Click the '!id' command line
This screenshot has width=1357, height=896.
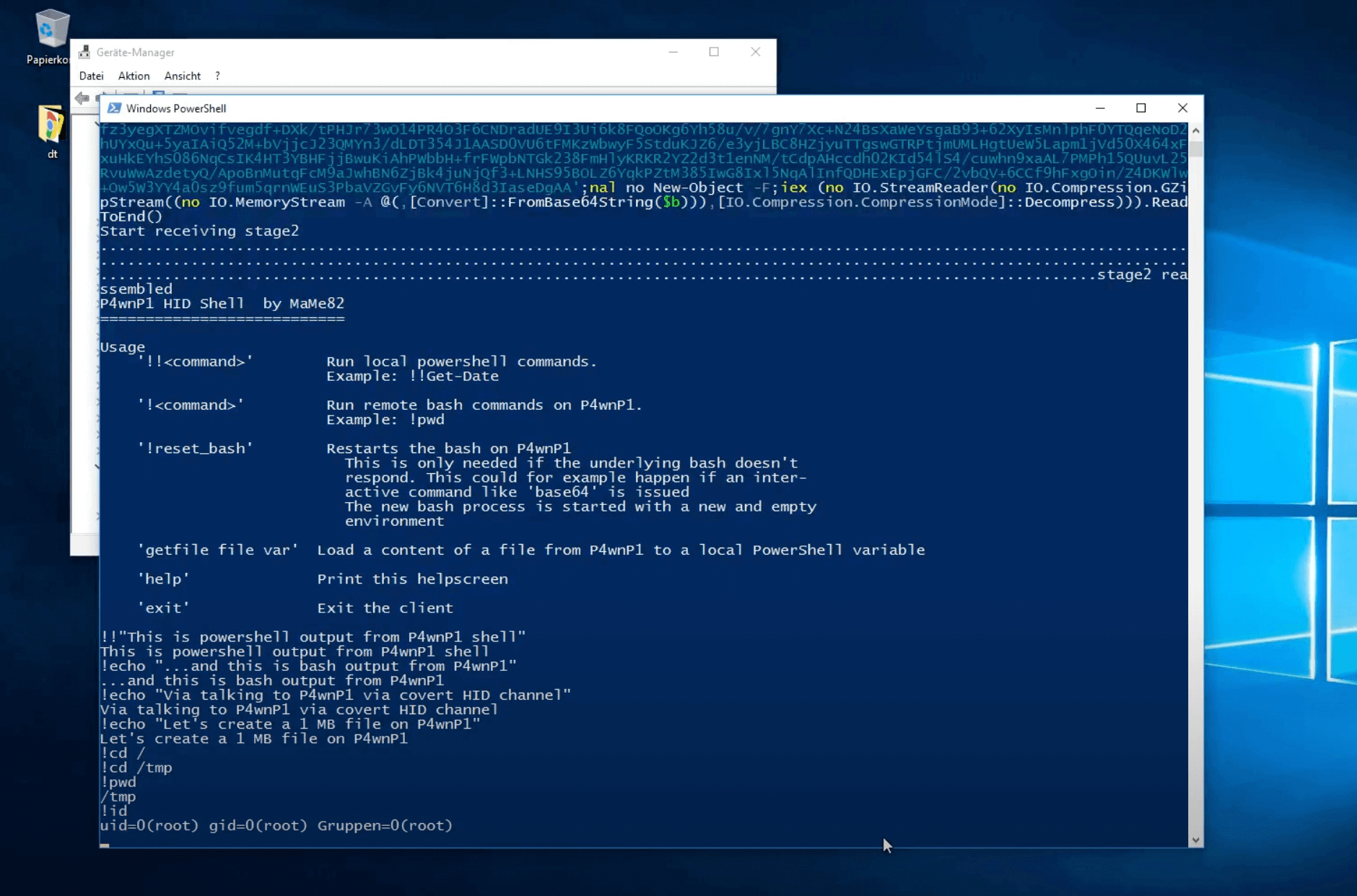pyautogui.click(x=113, y=811)
